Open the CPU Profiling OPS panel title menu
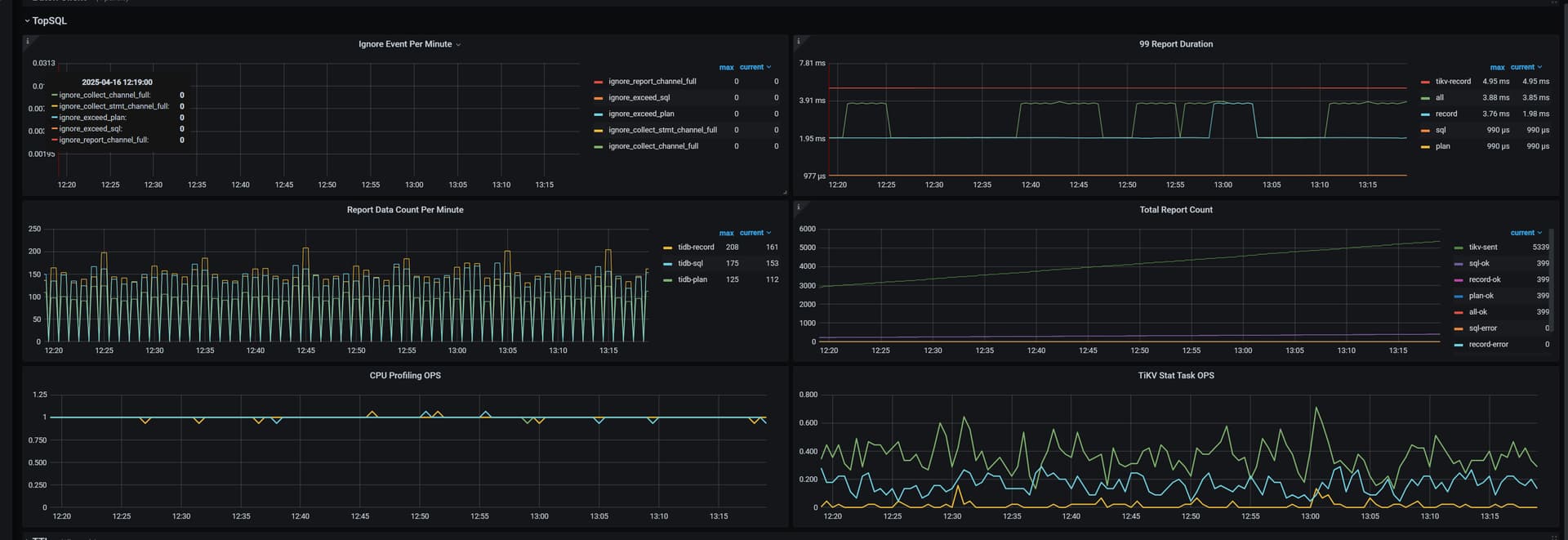 tap(405, 376)
